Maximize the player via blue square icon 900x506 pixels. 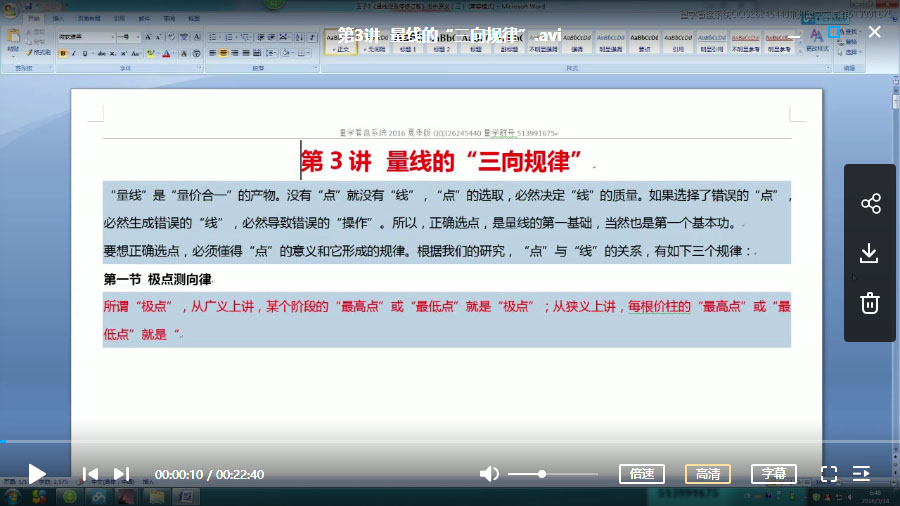pos(833,32)
